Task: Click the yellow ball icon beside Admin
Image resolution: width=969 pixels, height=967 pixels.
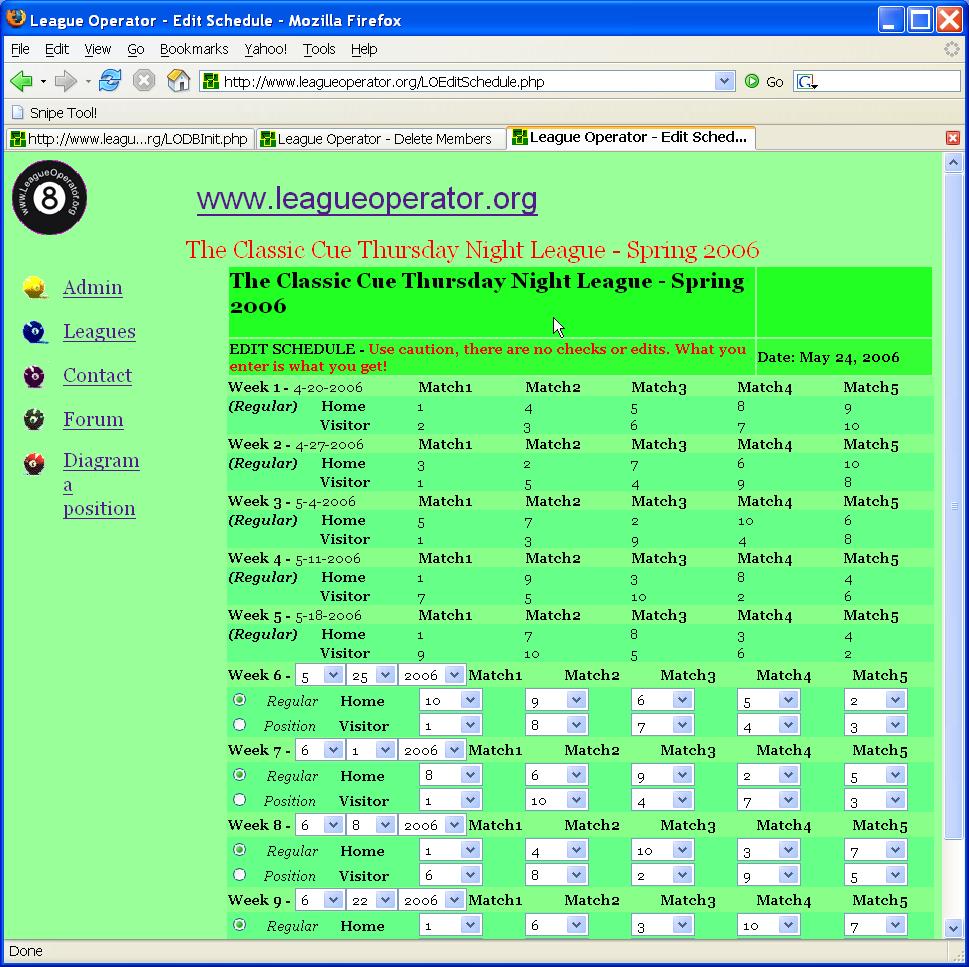Action: click(35, 288)
